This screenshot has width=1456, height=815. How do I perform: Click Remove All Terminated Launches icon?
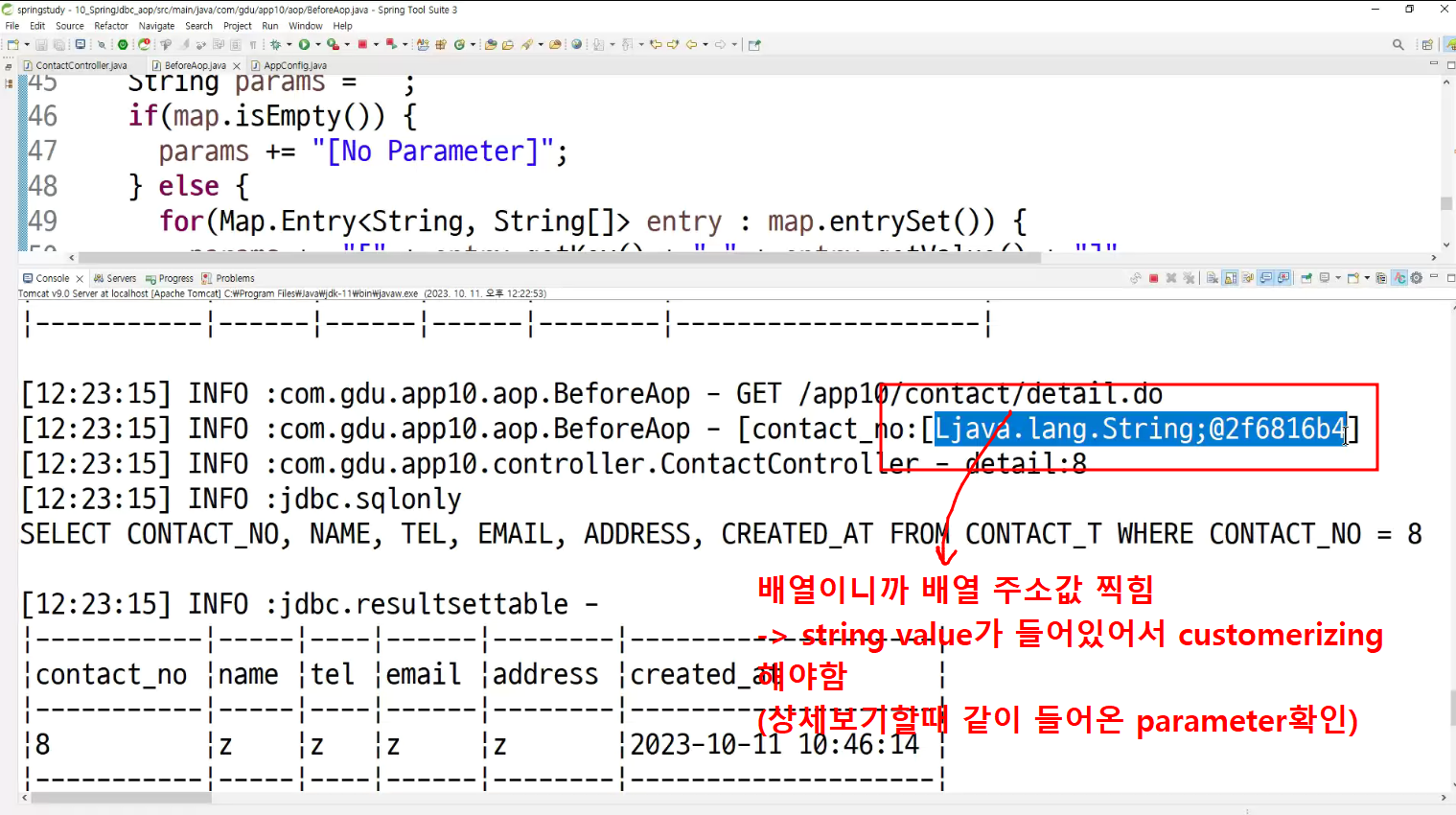pyautogui.click(x=1189, y=278)
